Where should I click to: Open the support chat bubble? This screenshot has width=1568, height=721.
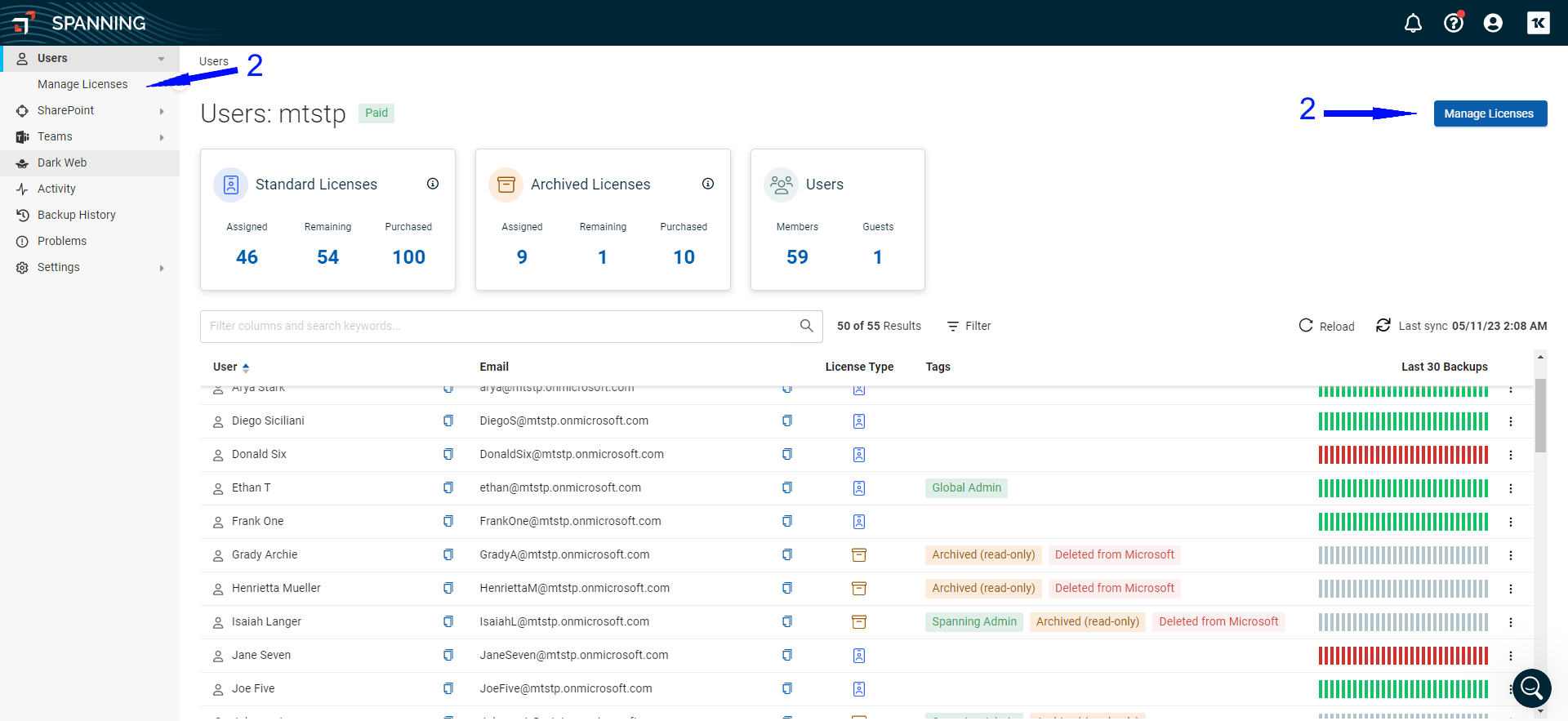point(1532,688)
